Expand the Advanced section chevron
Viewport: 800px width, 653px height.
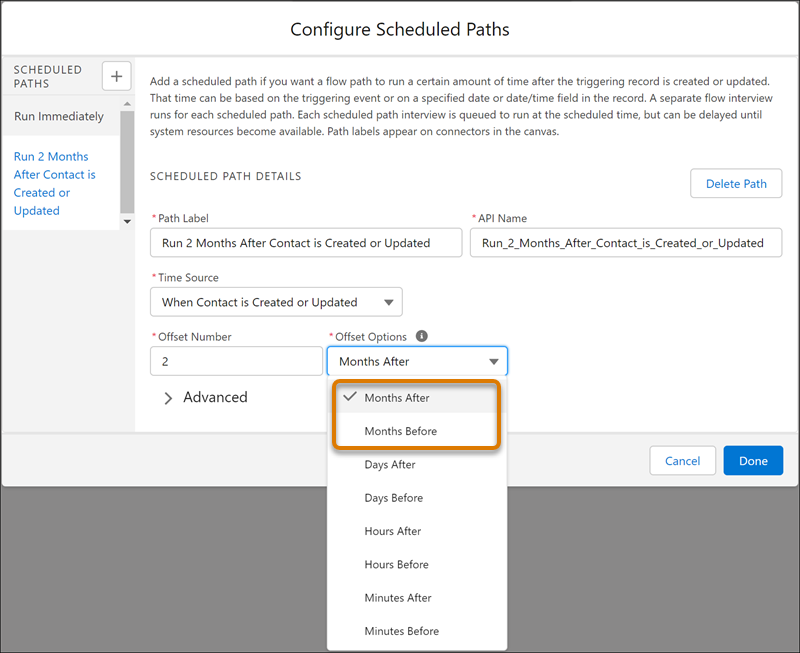pos(168,398)
